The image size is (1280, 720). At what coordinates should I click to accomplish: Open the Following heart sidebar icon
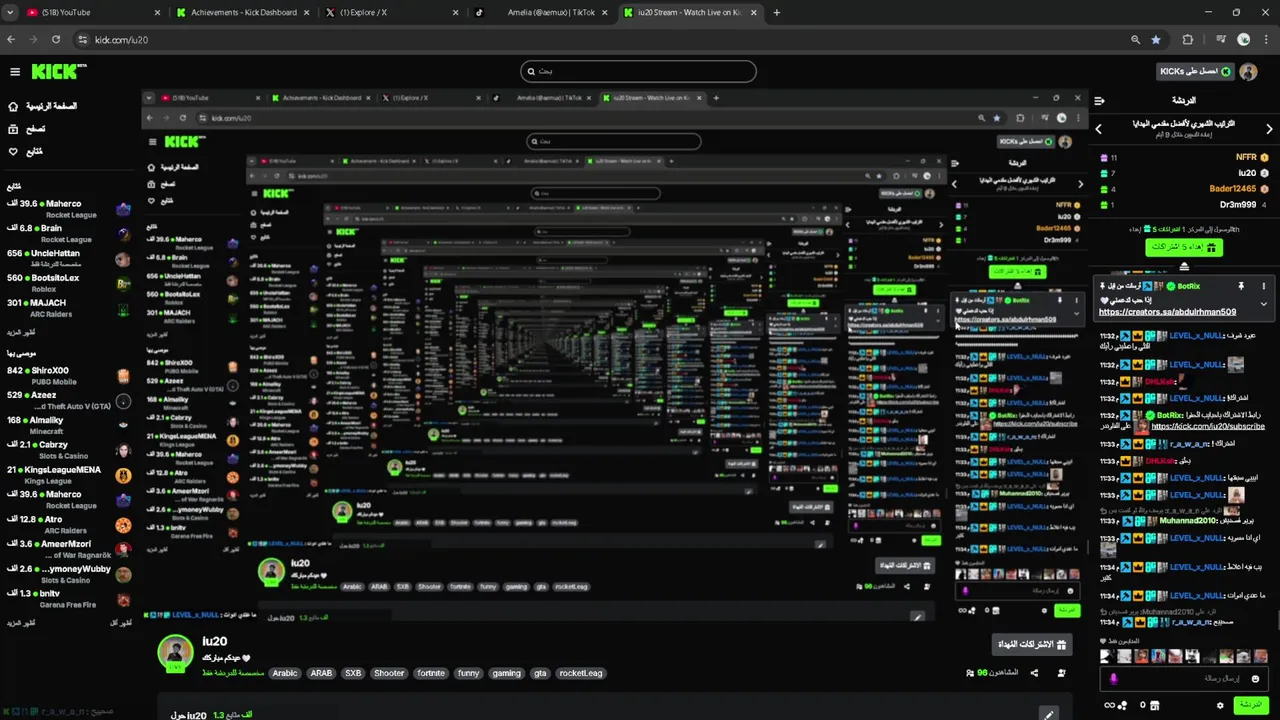tap(13, 152)
